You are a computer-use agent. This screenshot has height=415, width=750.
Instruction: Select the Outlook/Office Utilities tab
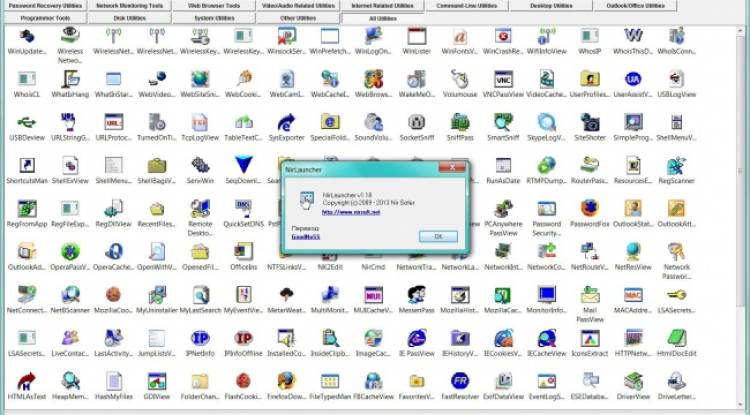point(635,6)
